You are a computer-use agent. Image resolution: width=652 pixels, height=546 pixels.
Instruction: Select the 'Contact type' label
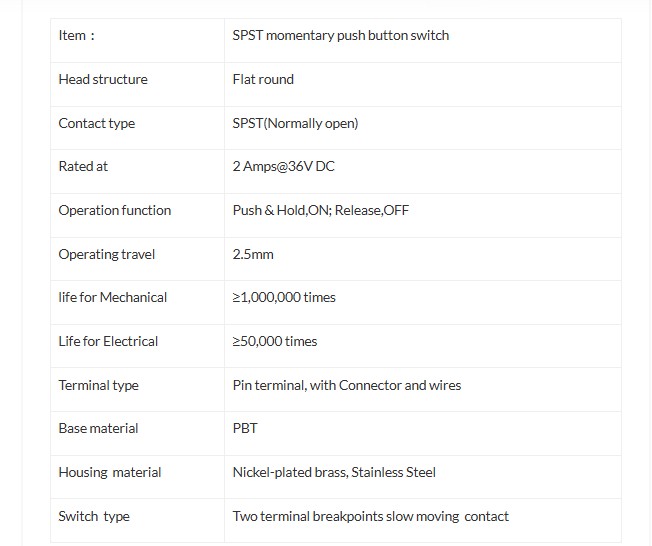[97, 124]
